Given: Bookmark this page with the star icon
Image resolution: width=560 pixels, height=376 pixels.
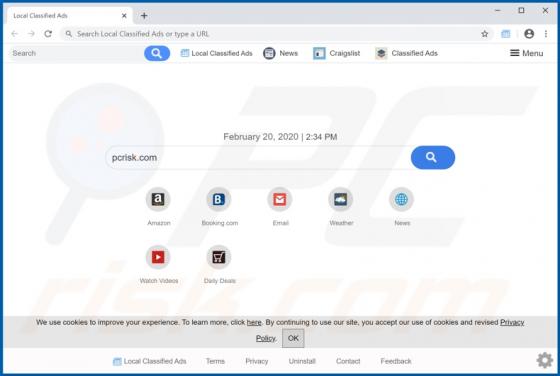Looking at the screenshot, I should (x=484, y=34).
